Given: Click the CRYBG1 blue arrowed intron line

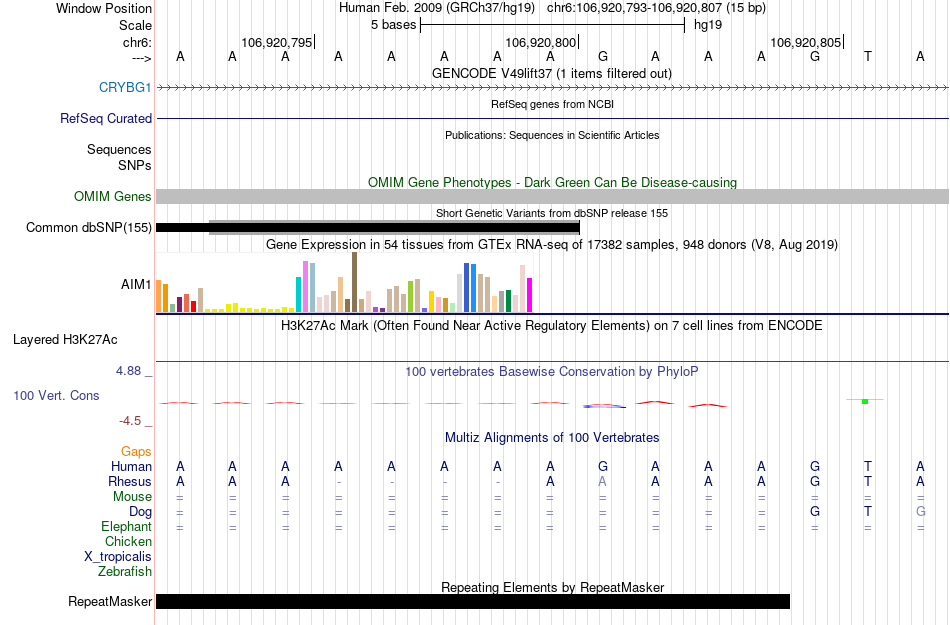Looking at the screenshot, I should (x=553, y=88).
